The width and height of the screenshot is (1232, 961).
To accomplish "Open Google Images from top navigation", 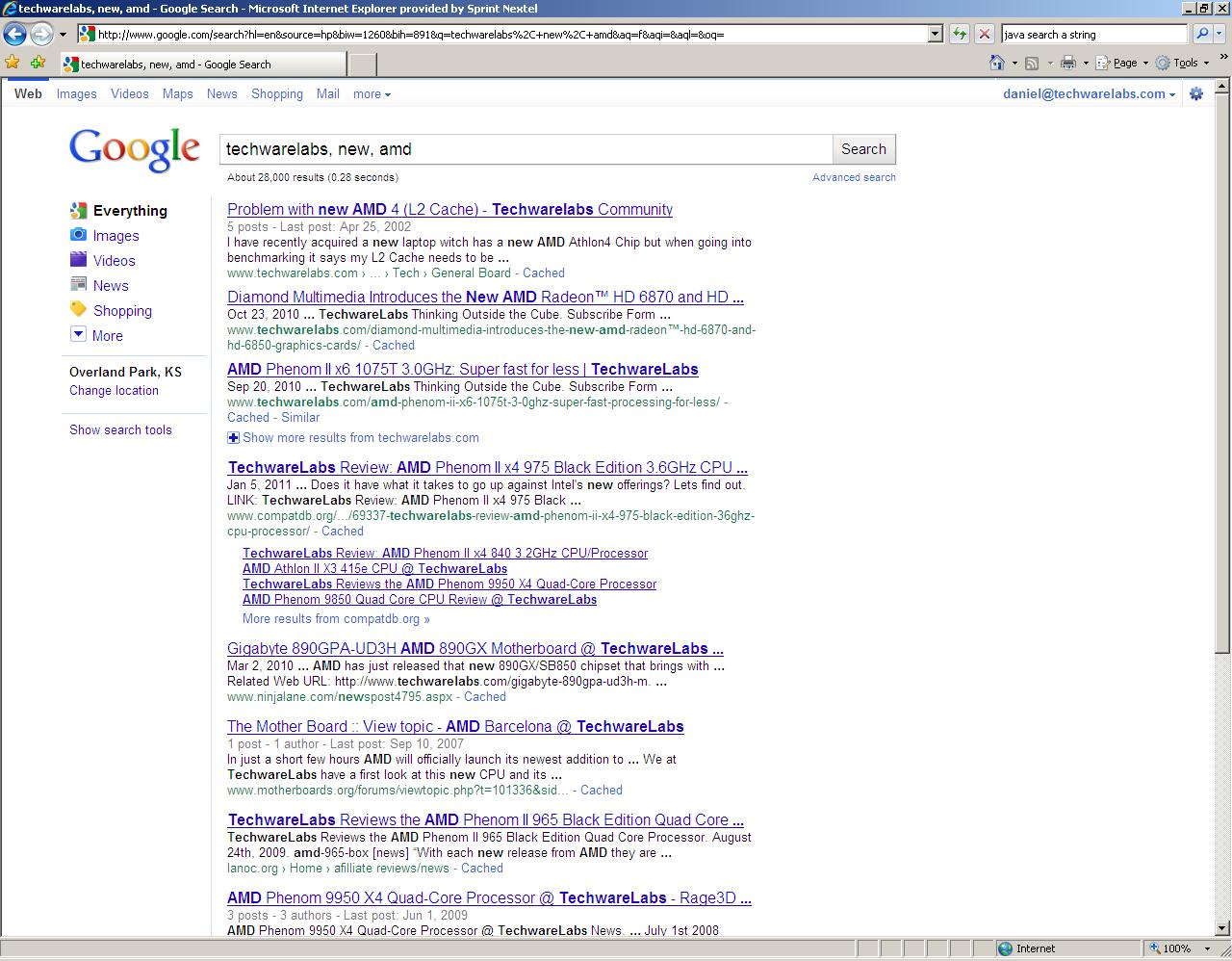I will (x=76, y=93).
